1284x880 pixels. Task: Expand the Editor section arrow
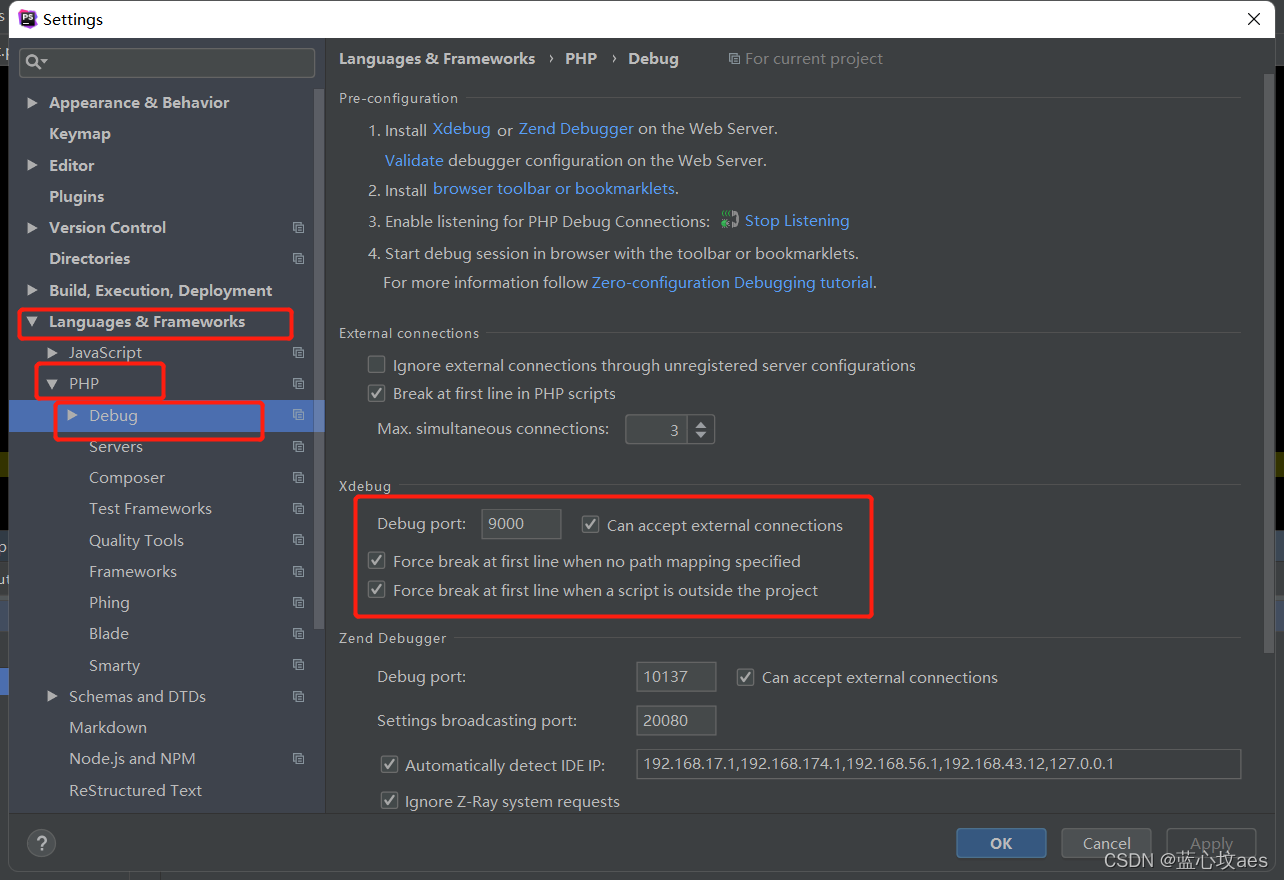(x=33, y=165)
